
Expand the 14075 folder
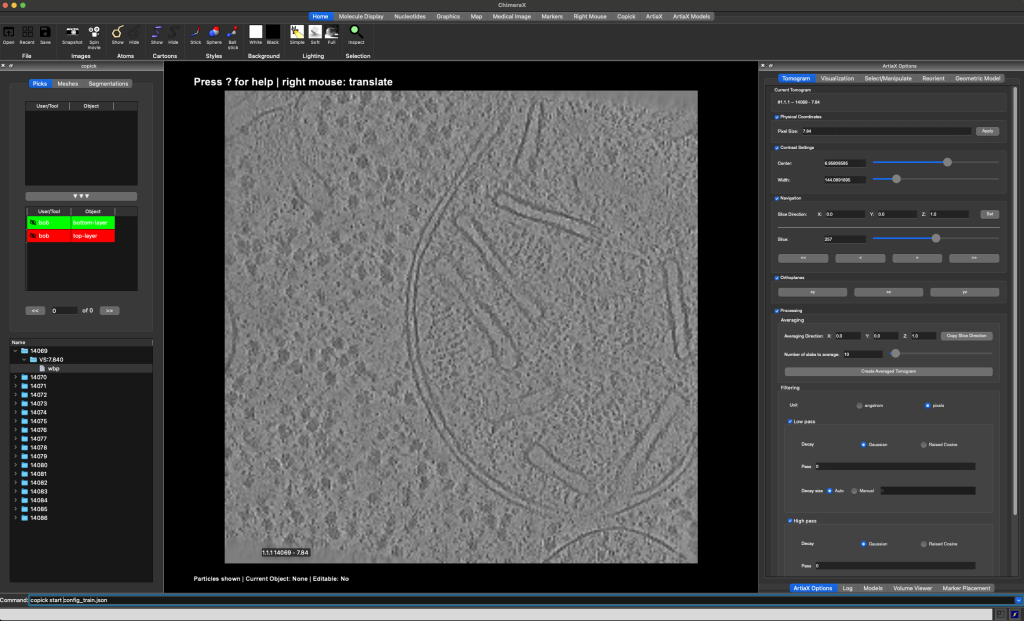coord(16,421)
